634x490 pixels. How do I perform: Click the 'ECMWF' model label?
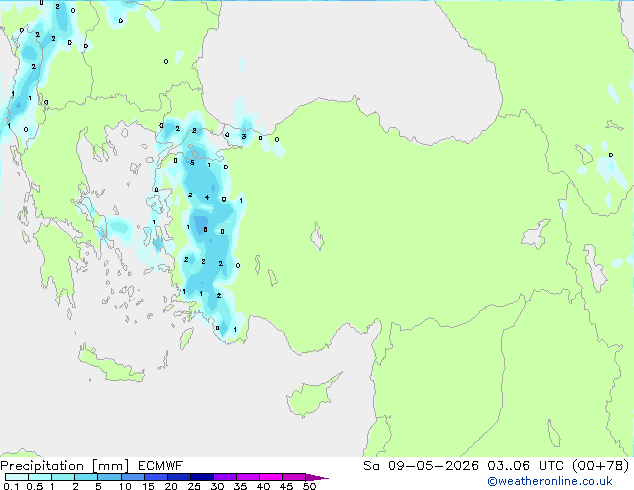(x=160, y=466)
